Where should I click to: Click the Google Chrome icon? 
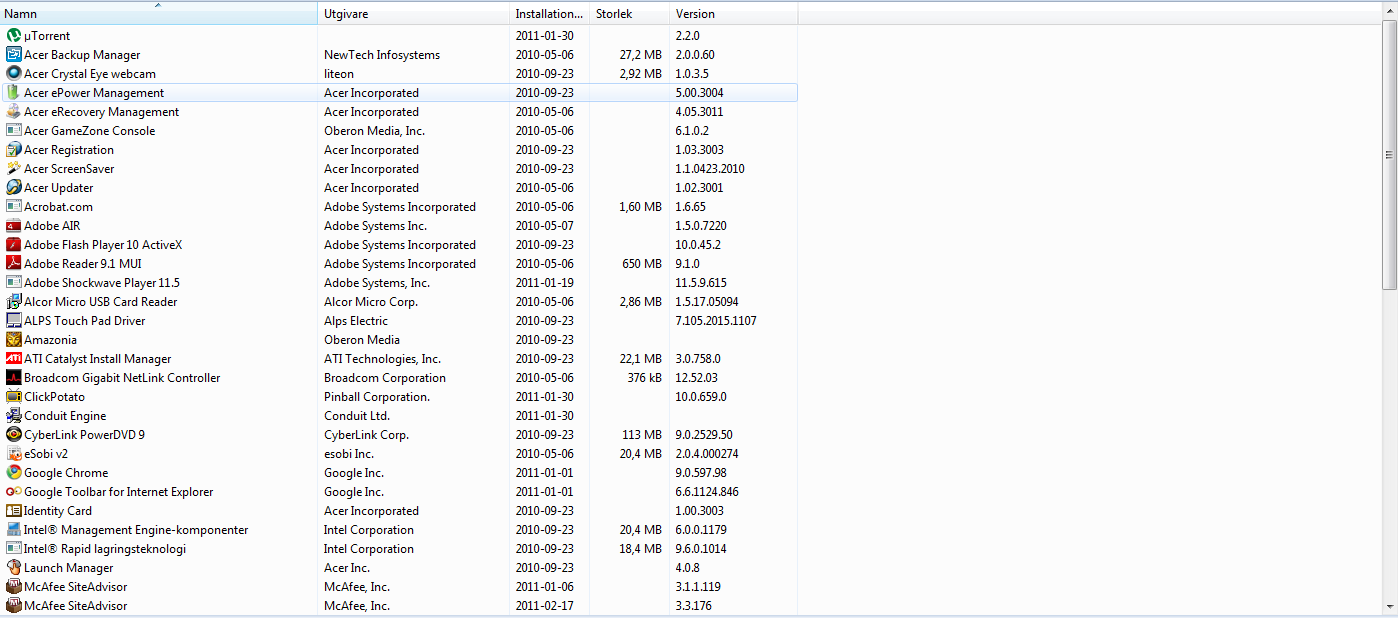(14, 473)
